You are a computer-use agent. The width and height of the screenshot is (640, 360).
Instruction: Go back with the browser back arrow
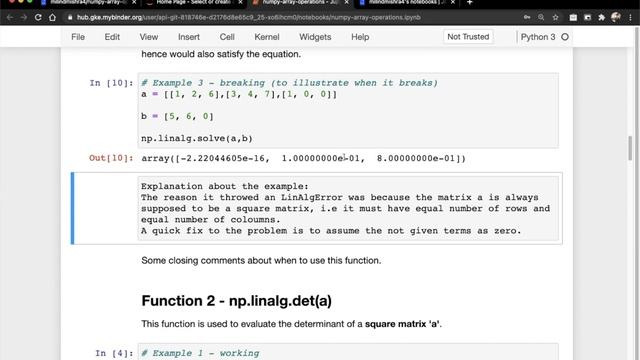[x=10, y=18]
